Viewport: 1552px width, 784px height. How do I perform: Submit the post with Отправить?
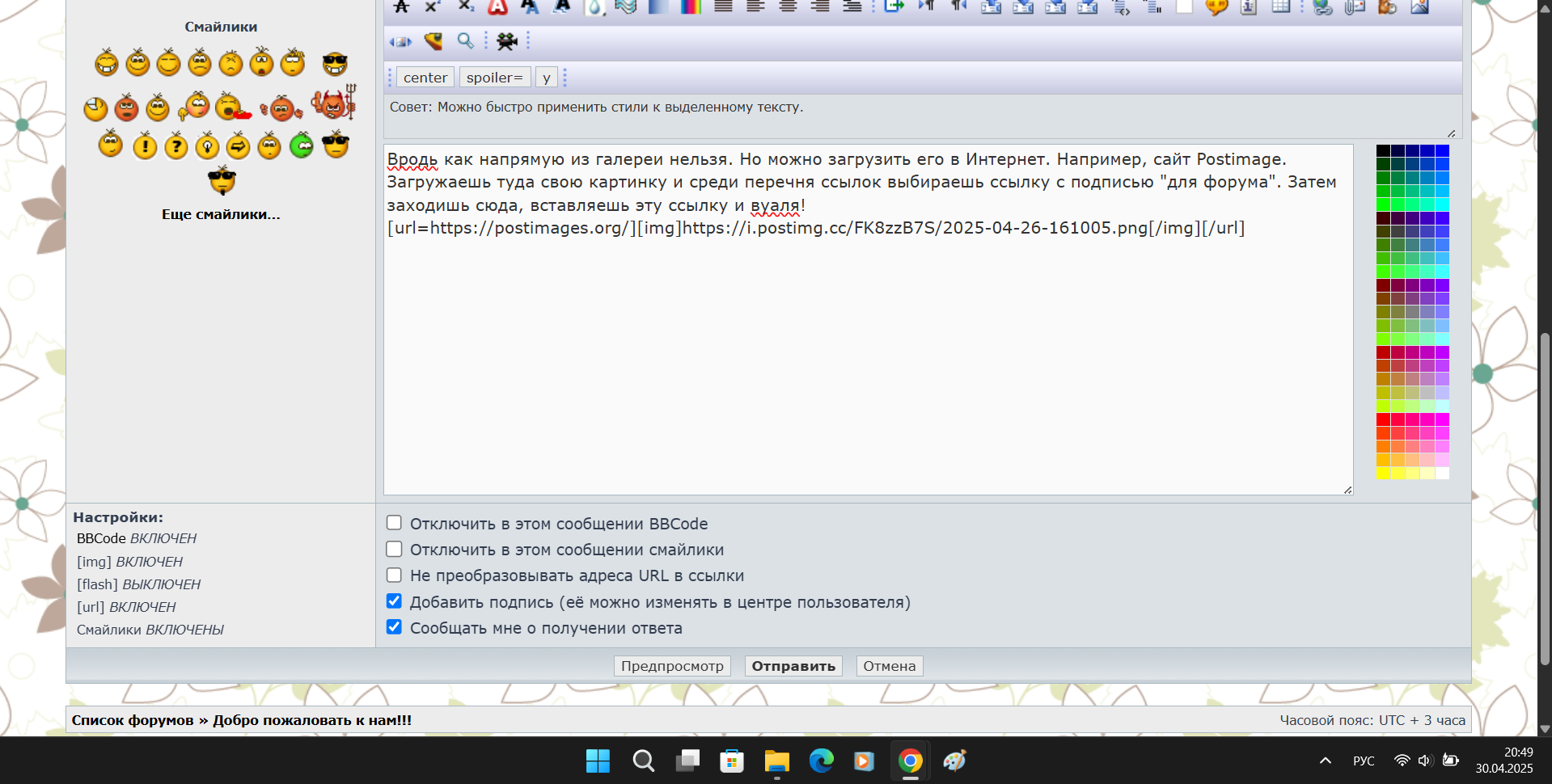(793, 666)
